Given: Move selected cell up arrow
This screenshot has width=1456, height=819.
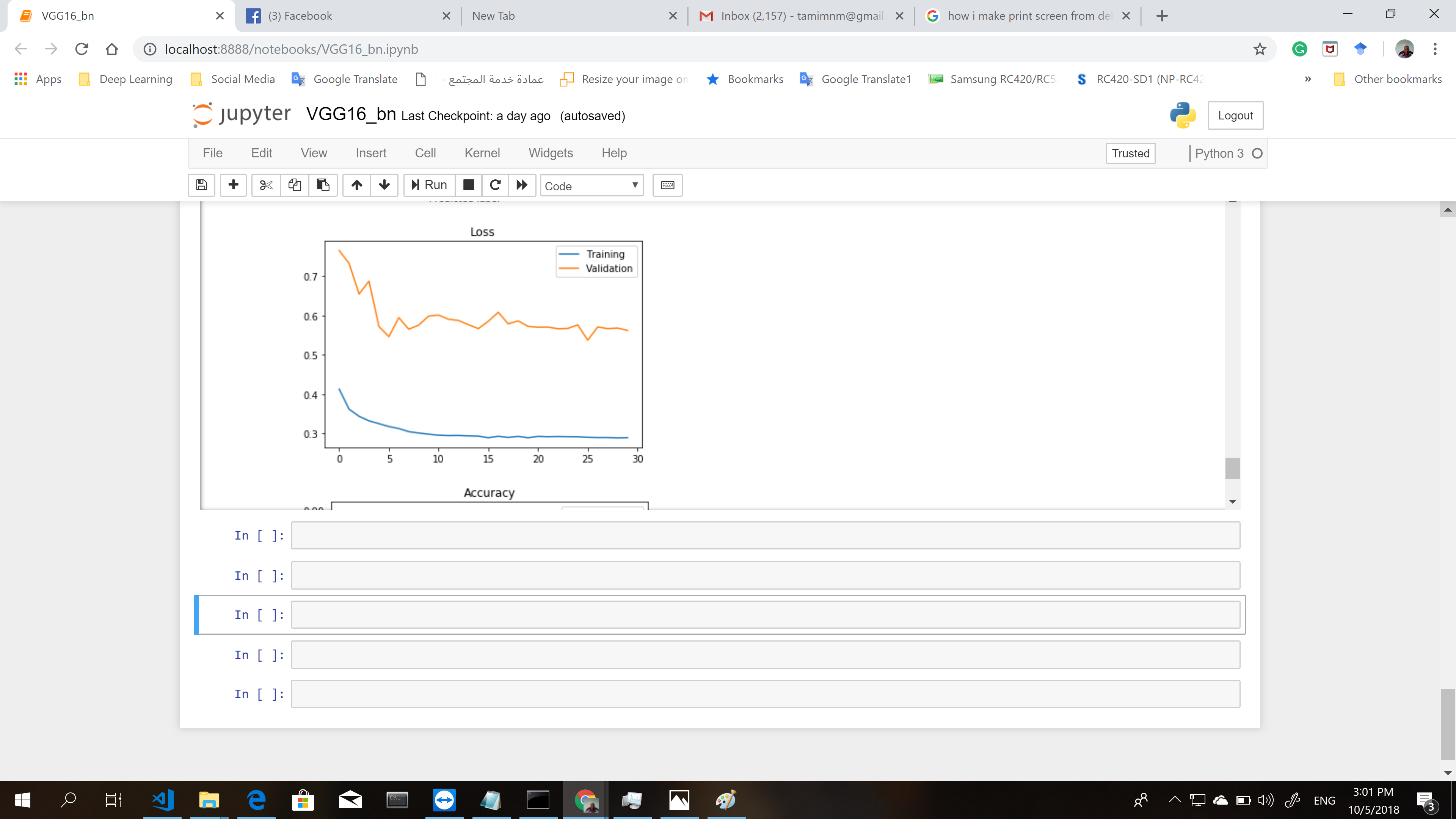Looking at the screenshot, I should [357, 185].
